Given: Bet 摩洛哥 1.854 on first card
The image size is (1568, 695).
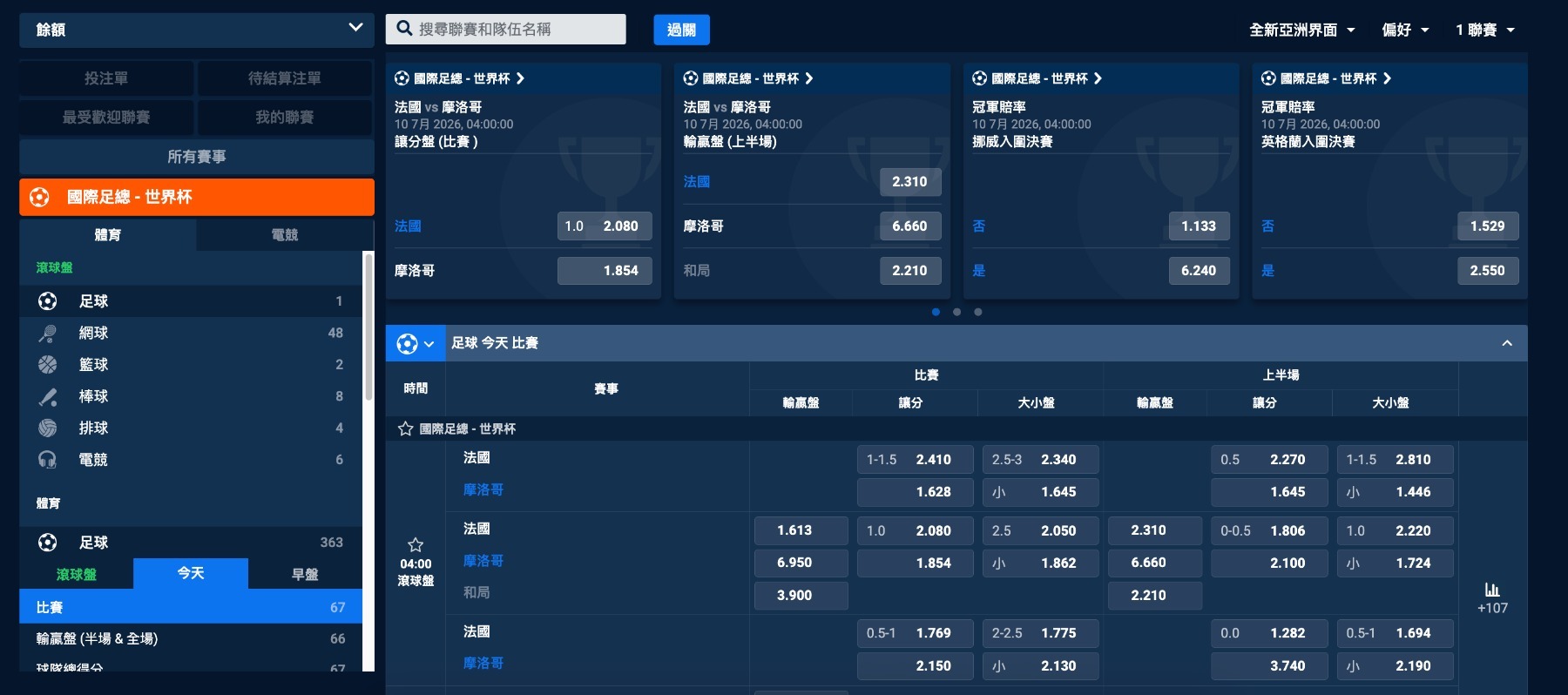Looking at the screenshot, I should pos(605,271).
